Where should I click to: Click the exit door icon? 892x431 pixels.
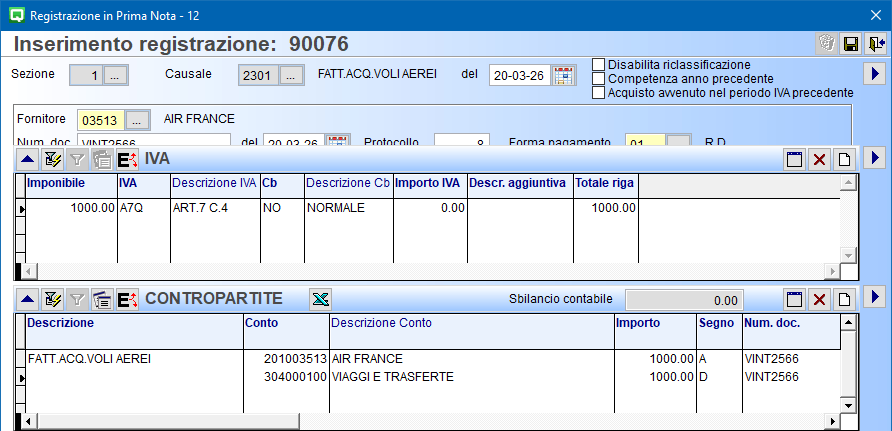click(x=876, y=43)
